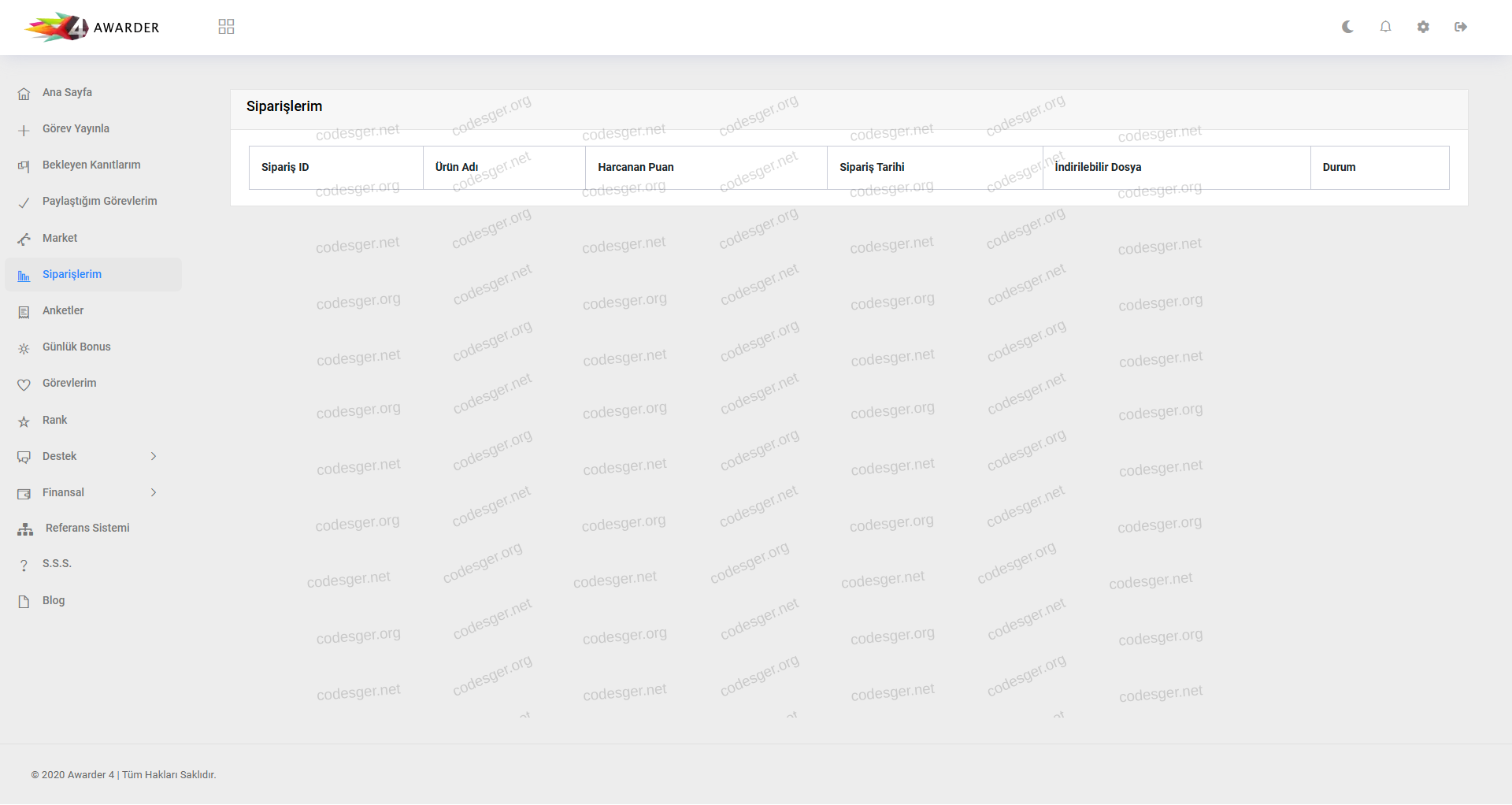Open Referans Sistemi link
This screenshot has height=805, width=1512.
click(x=87, y=528)
